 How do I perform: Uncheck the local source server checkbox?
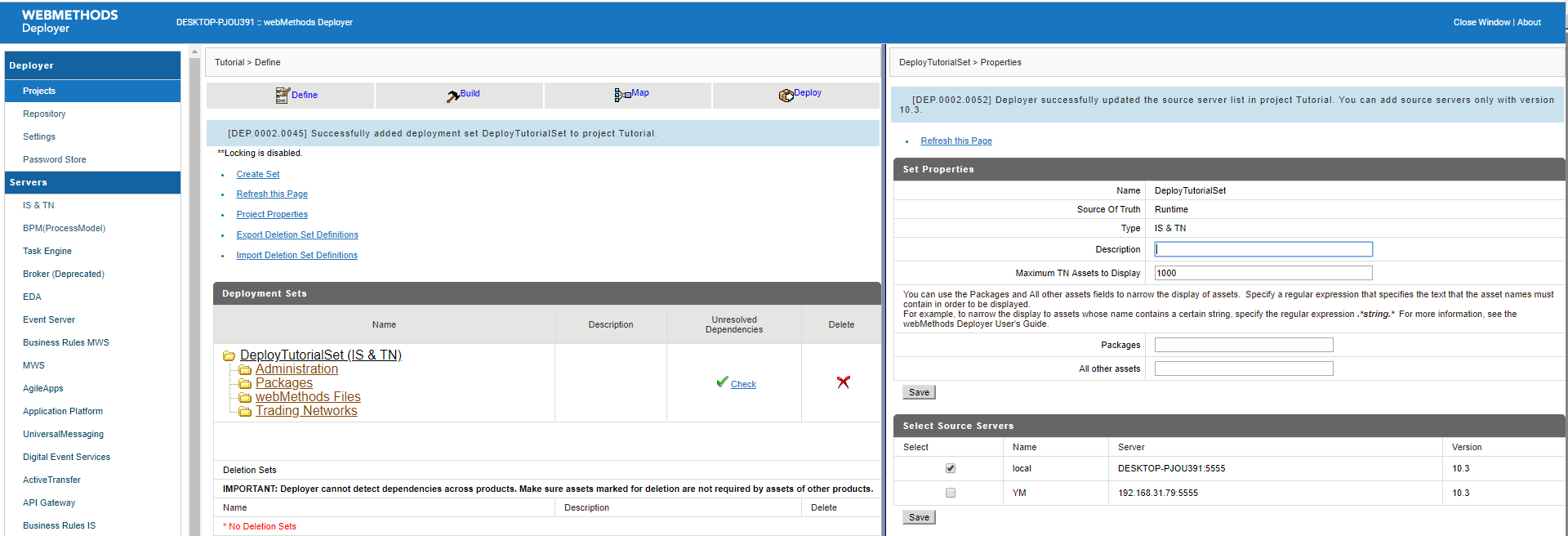pos(950,468)
